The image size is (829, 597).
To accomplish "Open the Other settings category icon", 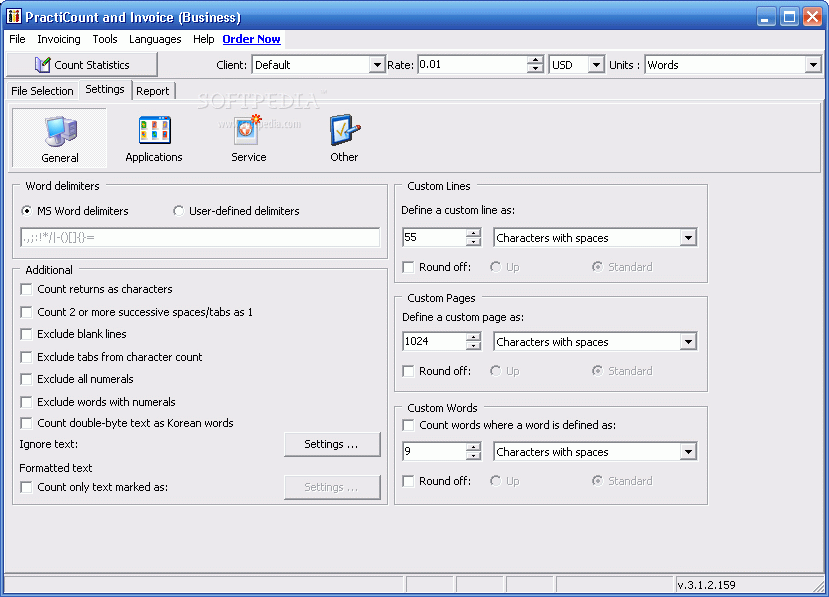I will [344, 139].
